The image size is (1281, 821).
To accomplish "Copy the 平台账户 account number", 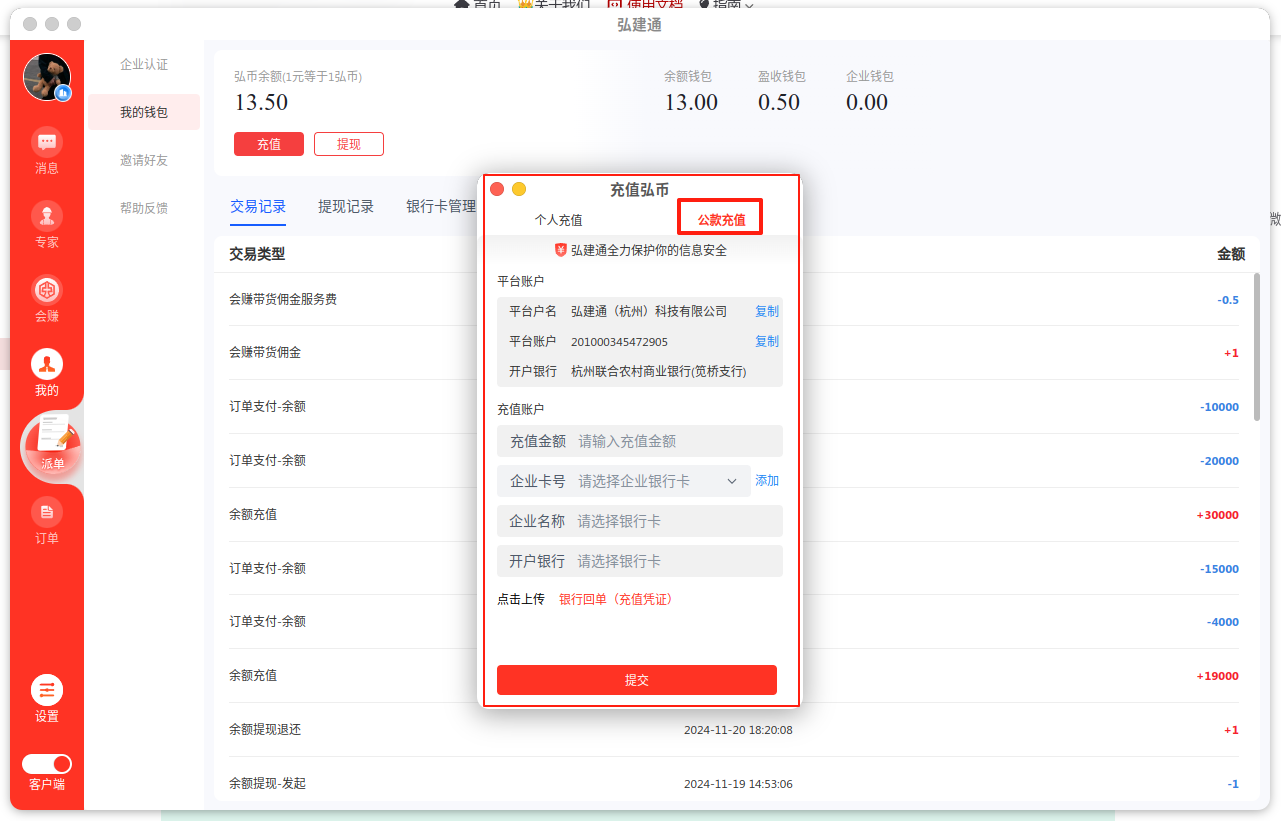I will [x=767, y=341].
